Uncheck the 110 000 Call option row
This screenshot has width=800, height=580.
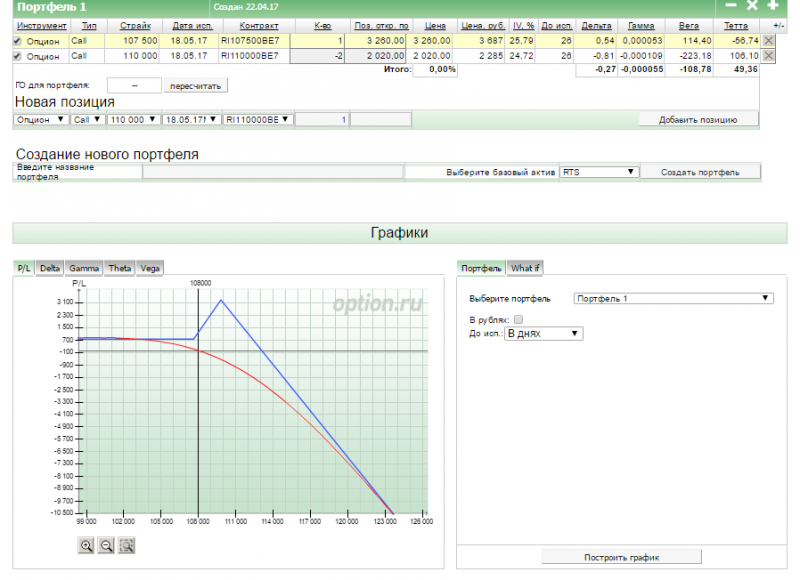coord(17,56)
